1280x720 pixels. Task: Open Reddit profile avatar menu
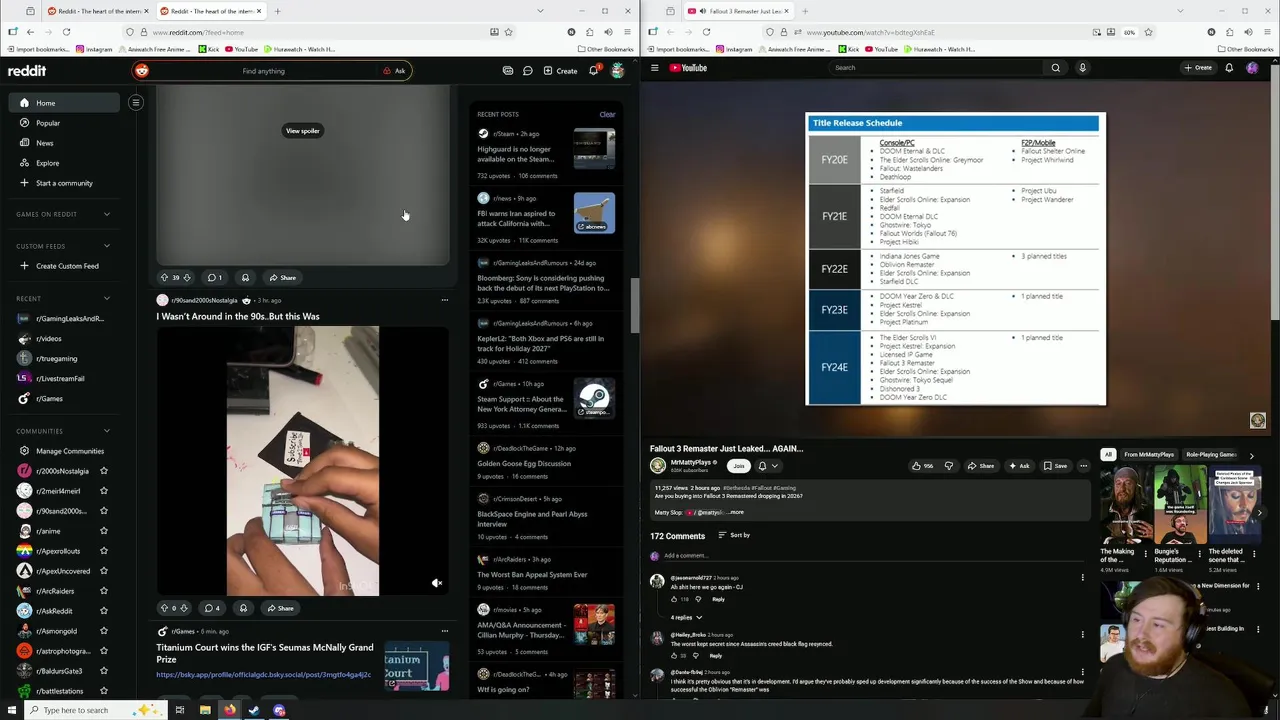pos(618,71)
